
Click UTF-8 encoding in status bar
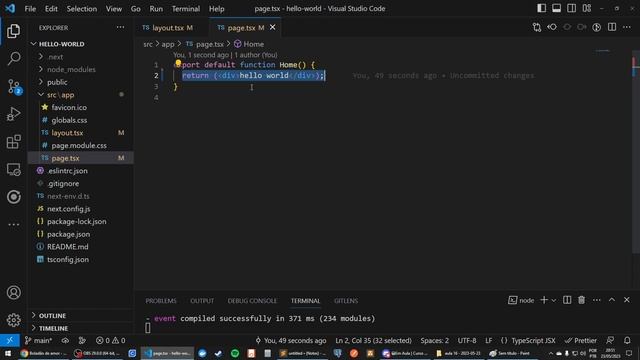[467, 340]
